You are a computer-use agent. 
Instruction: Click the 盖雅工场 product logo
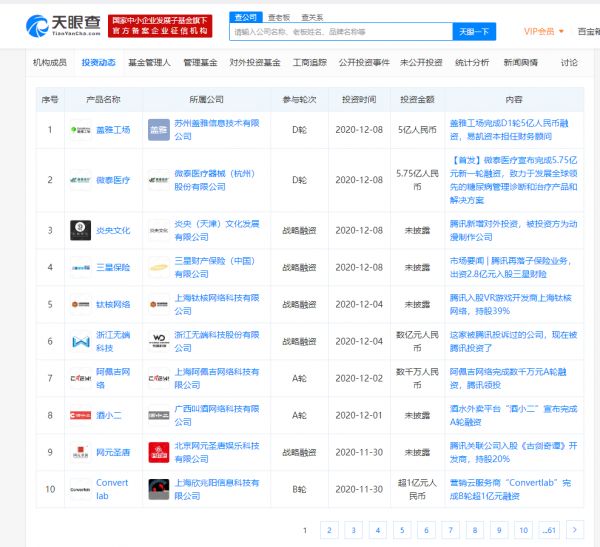point(81,130)
